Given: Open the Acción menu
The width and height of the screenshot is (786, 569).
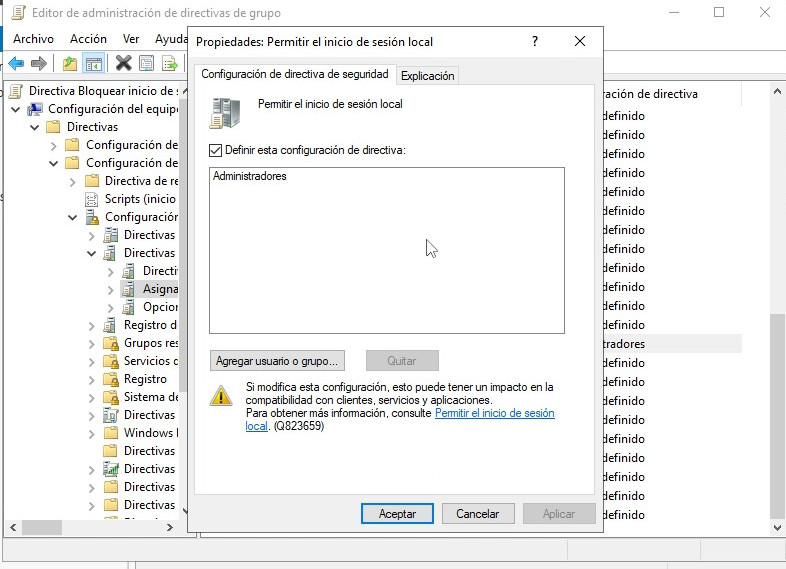Looking at the screenshot, I should pos(88,38).
